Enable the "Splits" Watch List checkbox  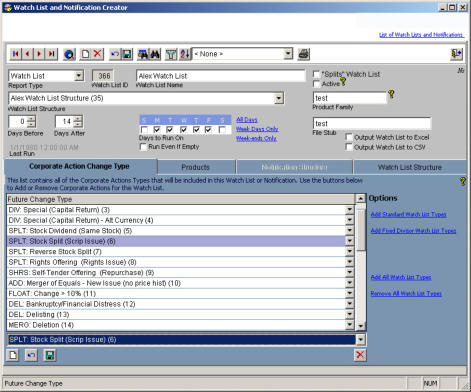pos(316,74)
